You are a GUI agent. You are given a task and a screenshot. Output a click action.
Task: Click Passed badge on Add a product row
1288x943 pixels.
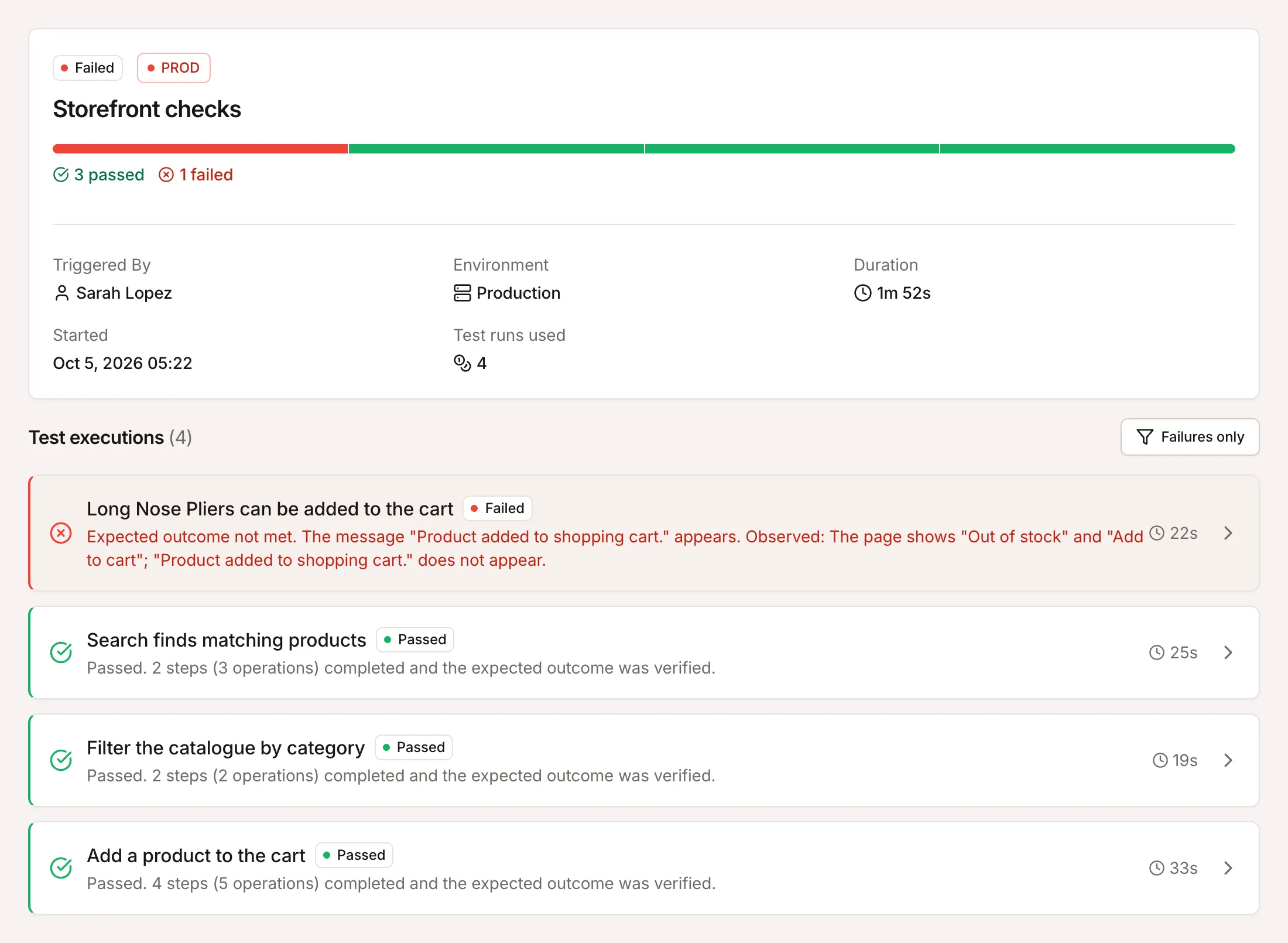[354, 855]
